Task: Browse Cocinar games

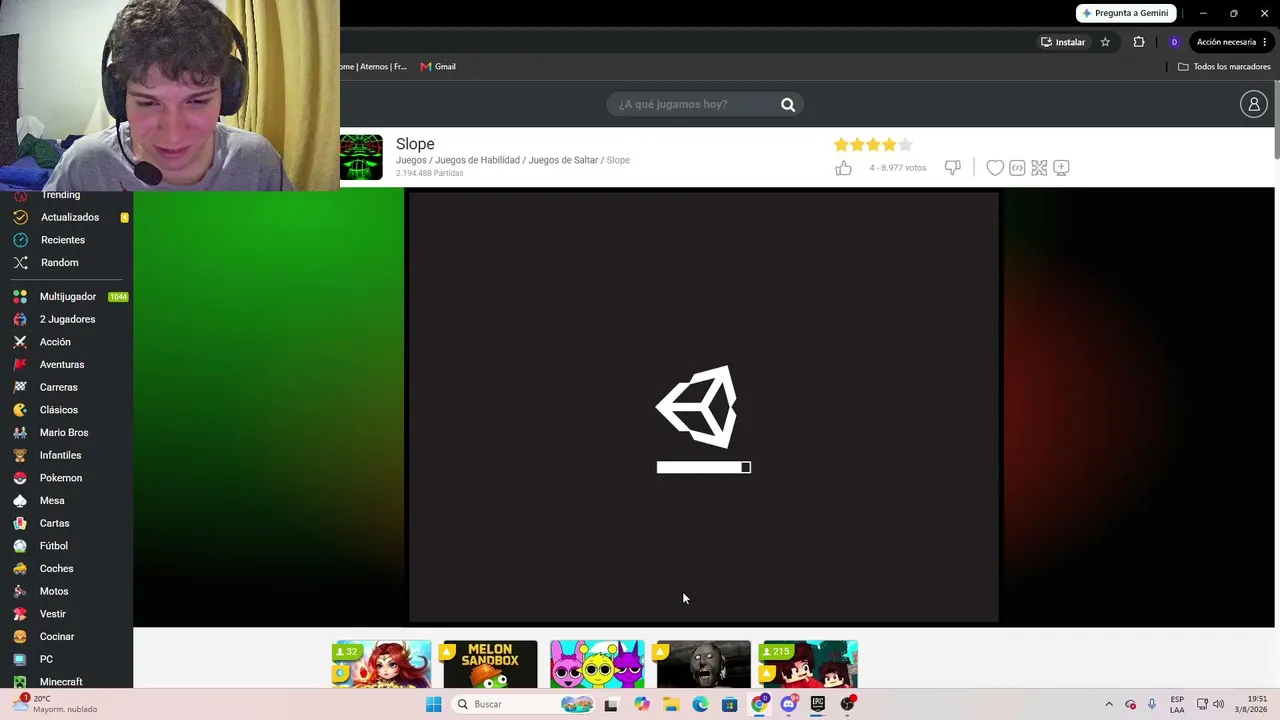Action: coord(57,636)
